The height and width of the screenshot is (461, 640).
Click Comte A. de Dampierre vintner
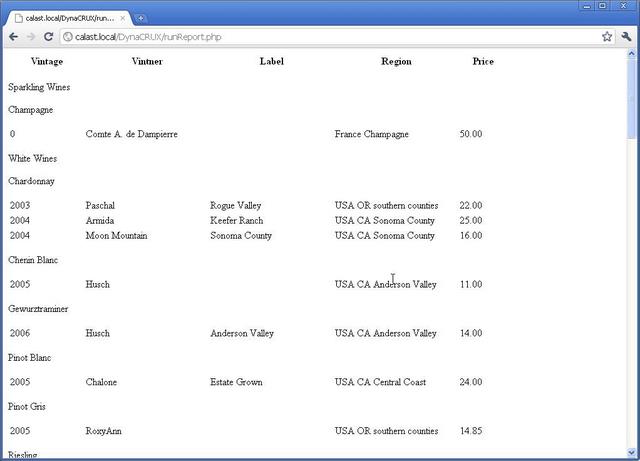[x=132, y=134]
